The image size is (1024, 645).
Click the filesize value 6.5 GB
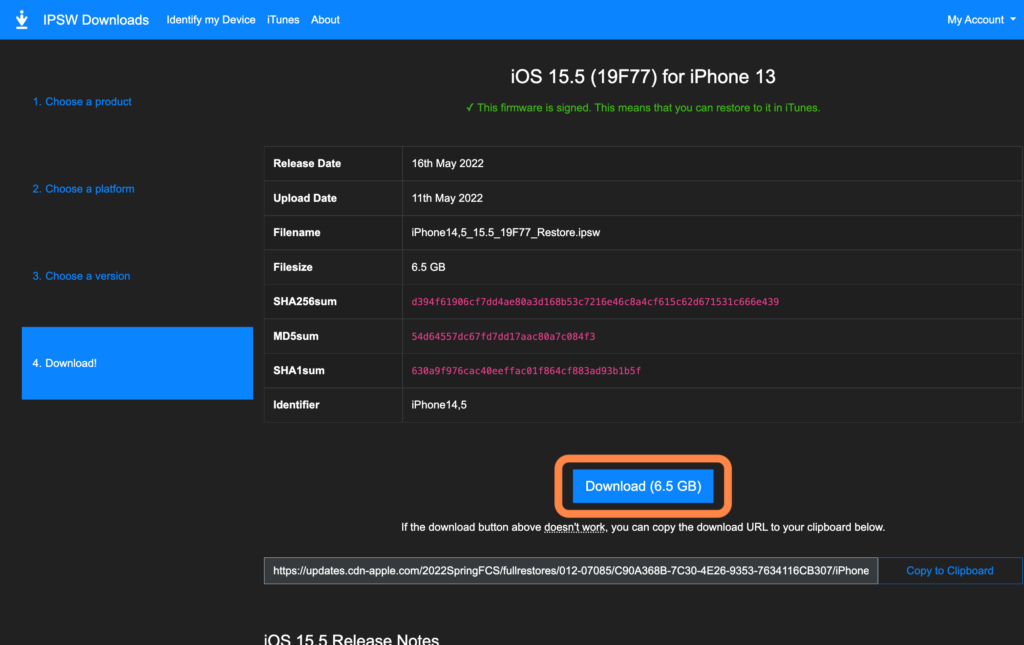coord(428,267)
